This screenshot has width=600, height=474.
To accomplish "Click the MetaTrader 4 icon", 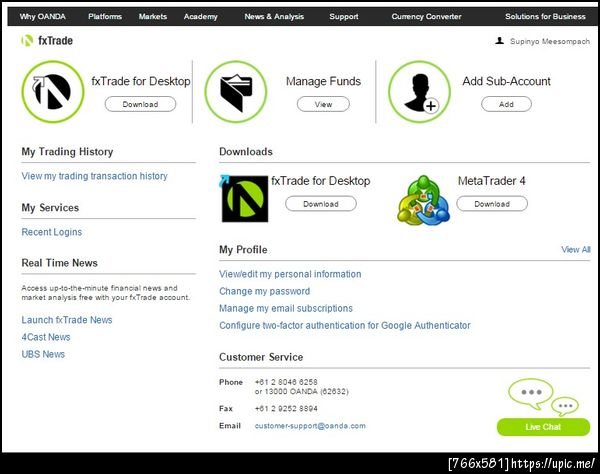I will pyautogui.click(x=423, y=200).
